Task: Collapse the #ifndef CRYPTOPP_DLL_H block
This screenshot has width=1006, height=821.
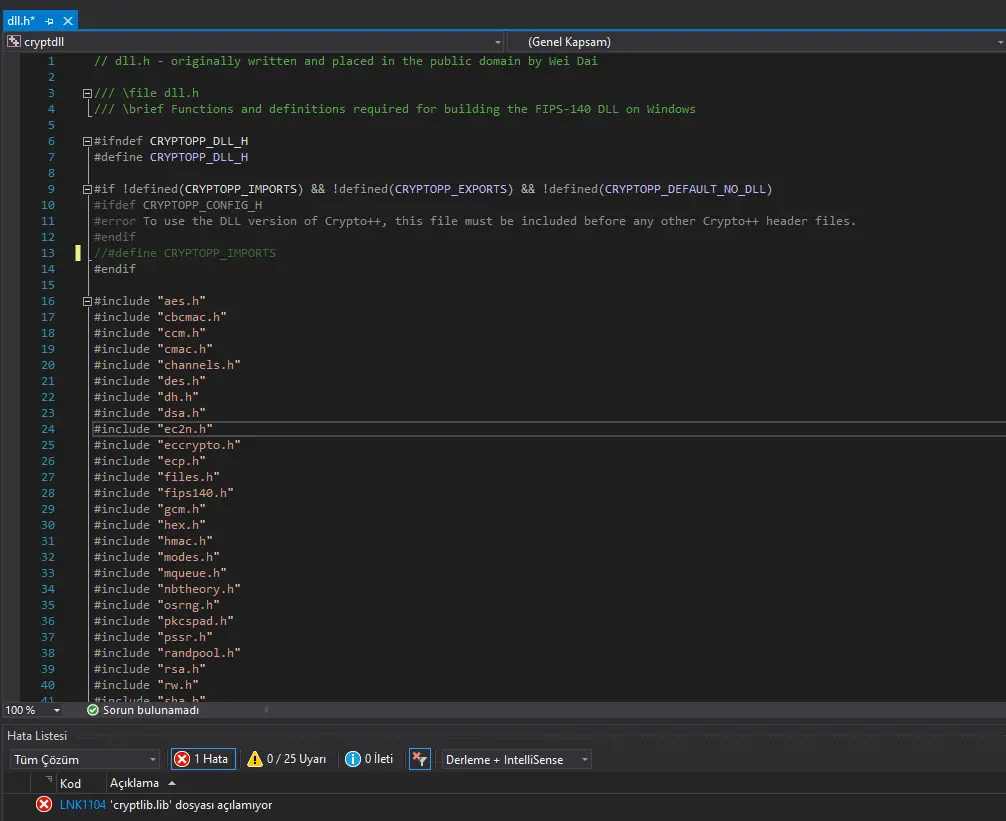Action: (87, 141)
